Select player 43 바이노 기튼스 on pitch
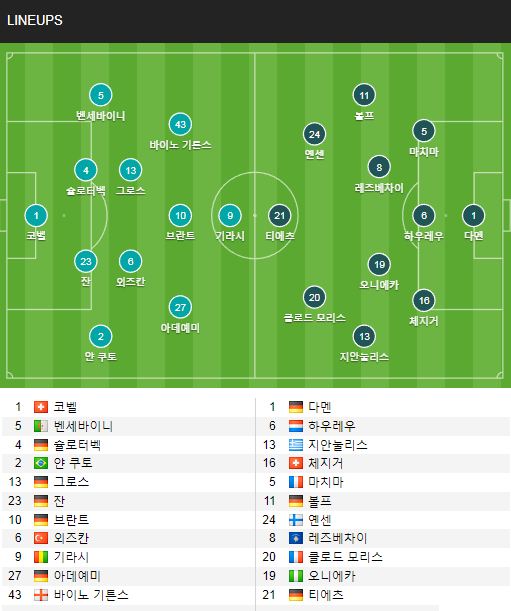Viewport: 511px width, 611px height. click(x=180, y=124)
